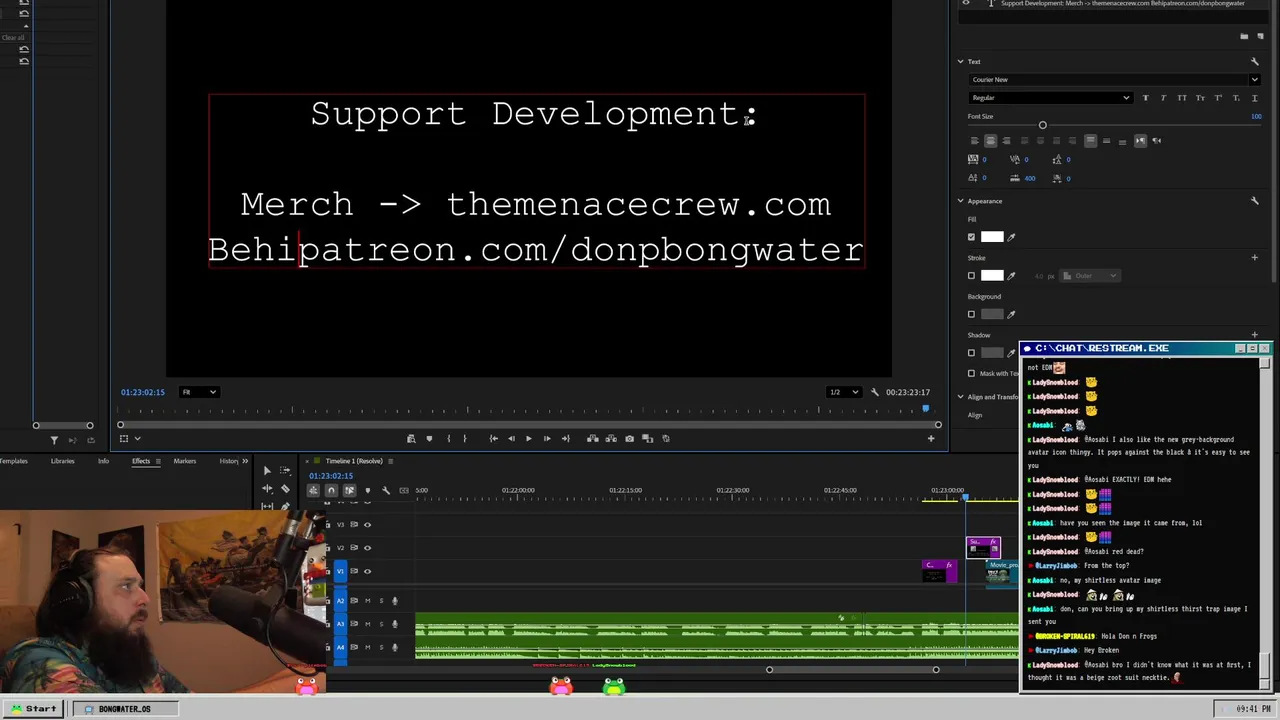Image resolution: width=1280 pixels, height=720 pixels.
Task: Select the Track Select Forward tool
Action: pyautogui.click(x=285, y=470)
